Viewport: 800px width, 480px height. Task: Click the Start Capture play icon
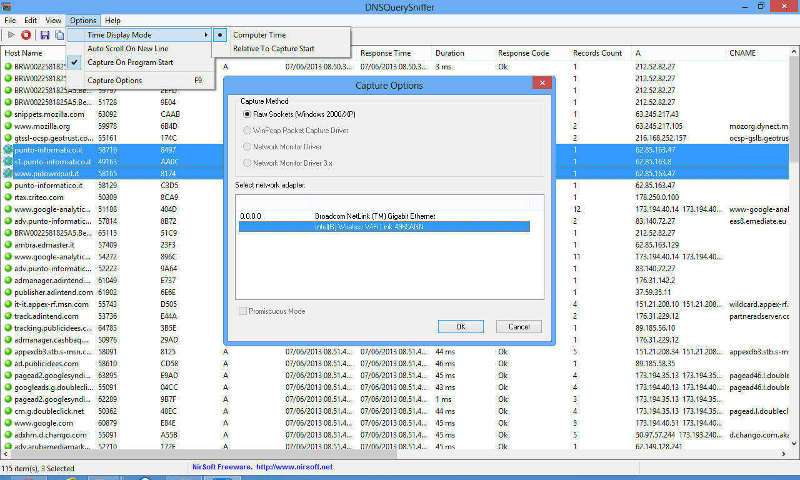click(10, 35)
